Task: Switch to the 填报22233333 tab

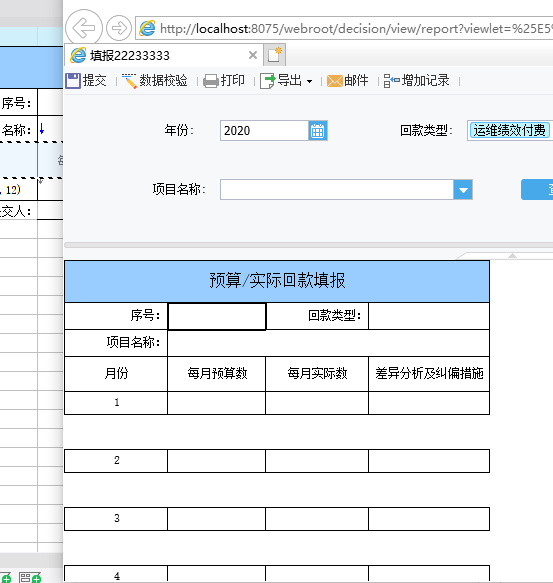Action: (164, 56)
